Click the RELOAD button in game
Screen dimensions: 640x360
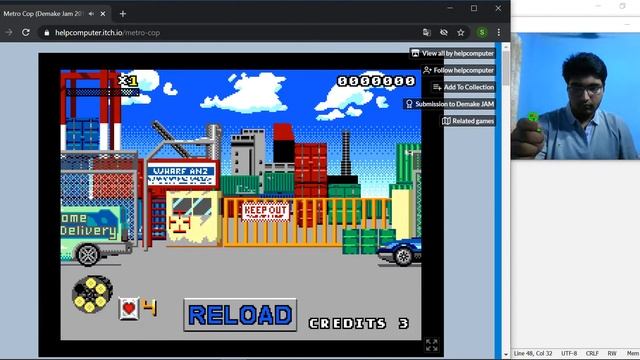pyautogui.click(x=240, y=315)
